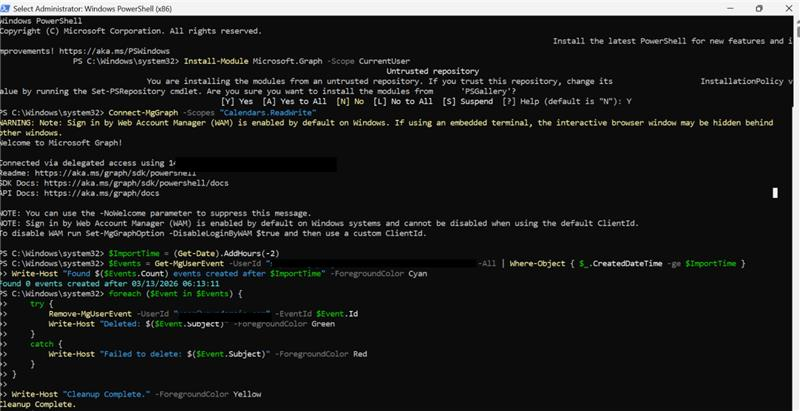The height and width of the screenshot is (411, 800).
Task: Click the 'try {' keyword line
Action: (x=42, y=304)
